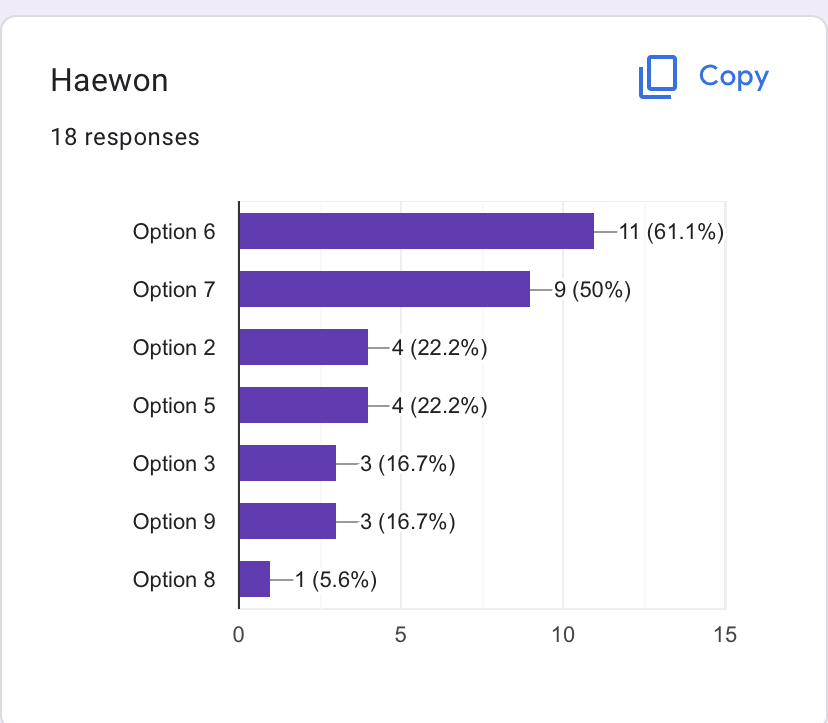Click the Option 5 bar
The image size is (828, 723).
304,405
